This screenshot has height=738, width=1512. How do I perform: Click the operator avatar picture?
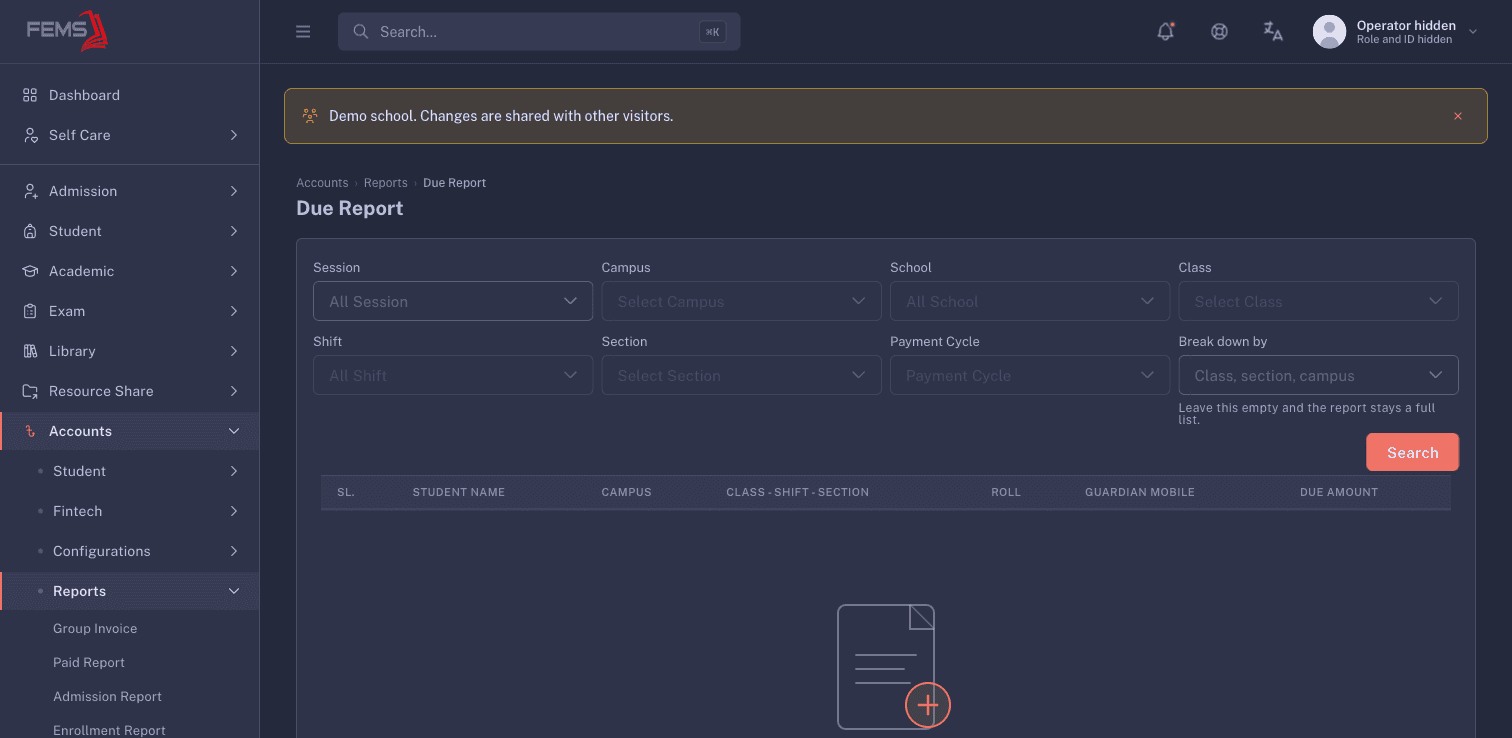[x=1329, y=31]
